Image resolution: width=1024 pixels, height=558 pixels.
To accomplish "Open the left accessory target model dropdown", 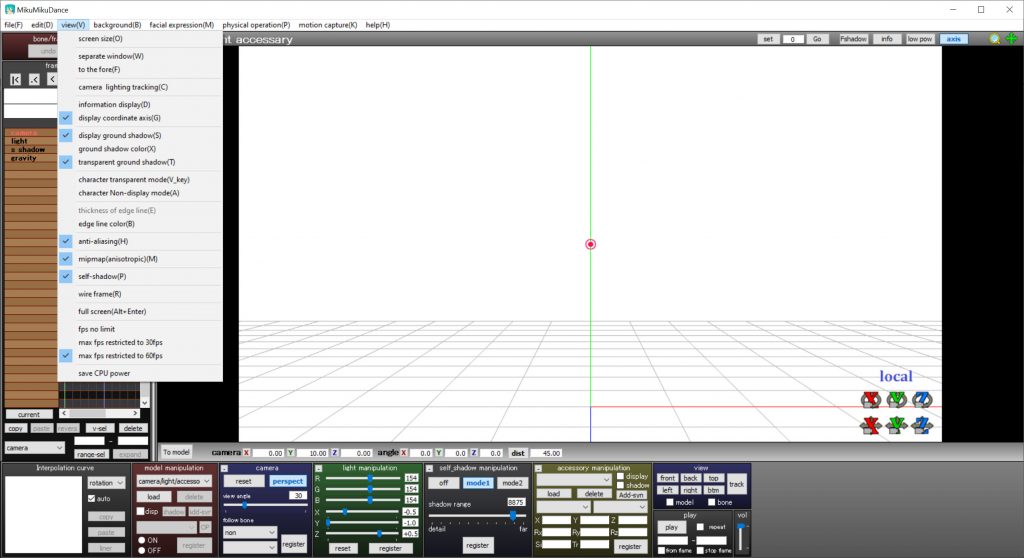I will point(563,507).
